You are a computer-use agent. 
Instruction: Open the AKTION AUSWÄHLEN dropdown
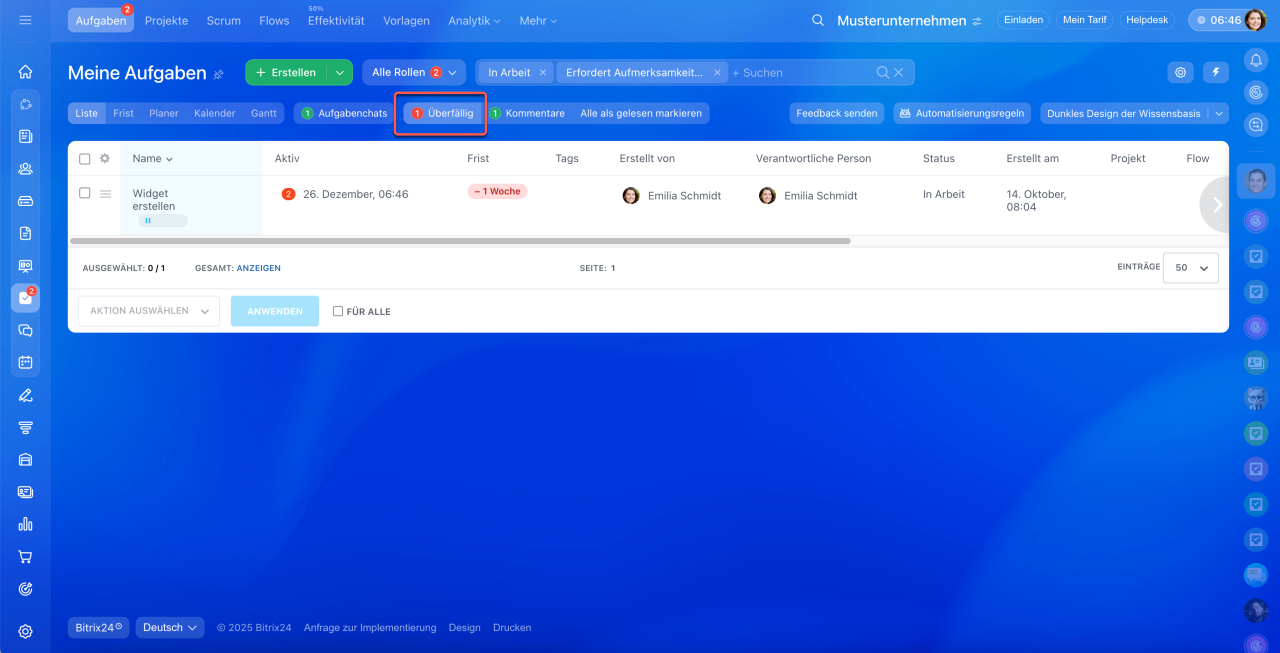[149, 311]
